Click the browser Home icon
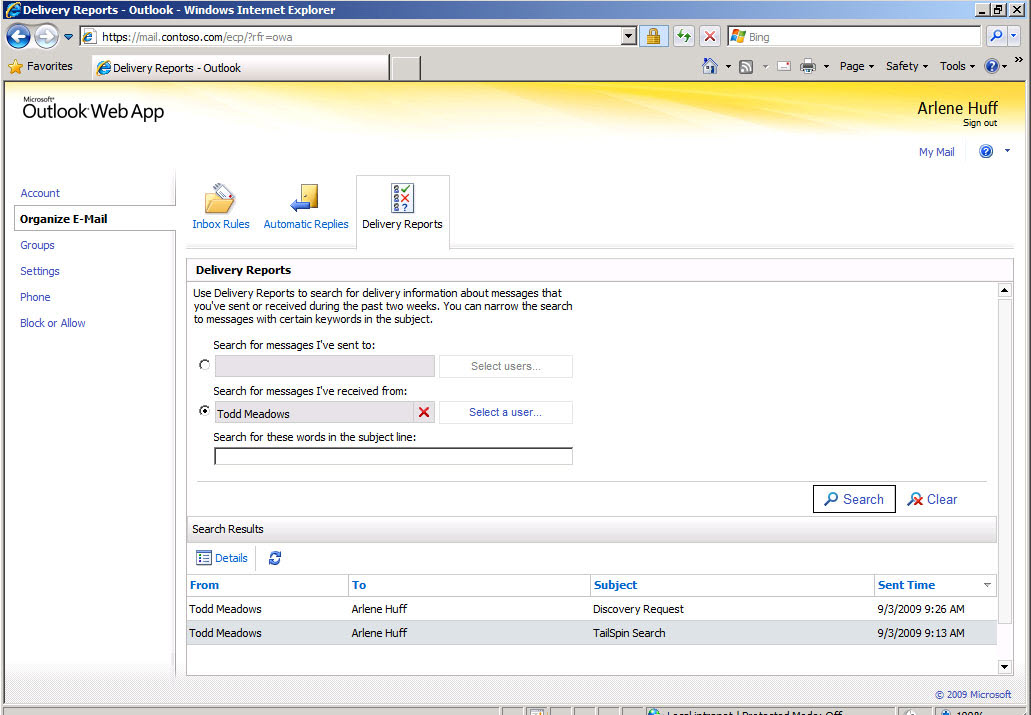 [x=709, y=66]
